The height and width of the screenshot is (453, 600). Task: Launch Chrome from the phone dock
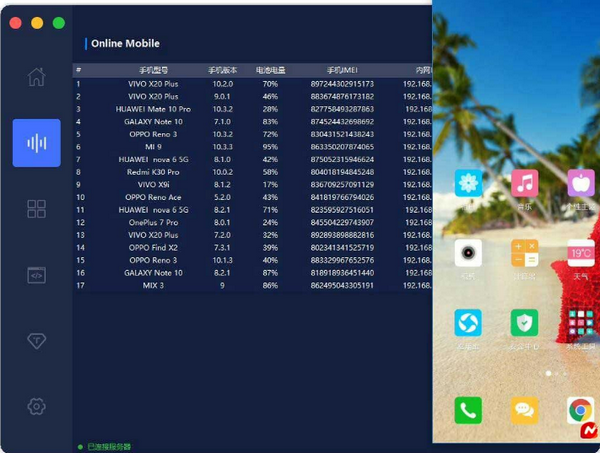pyautogui.click(x=581, y=411)
